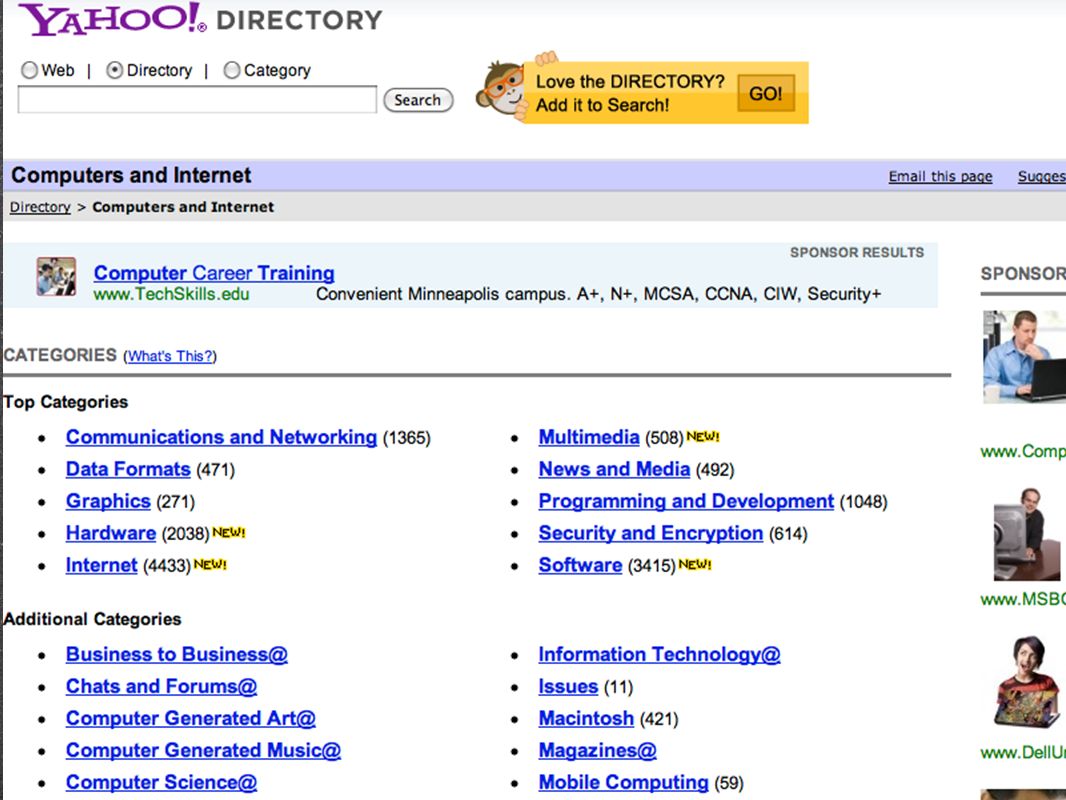Viewport: 1066px width, 800px height.
Task: Select the Directory radio button
Action: 114,70
